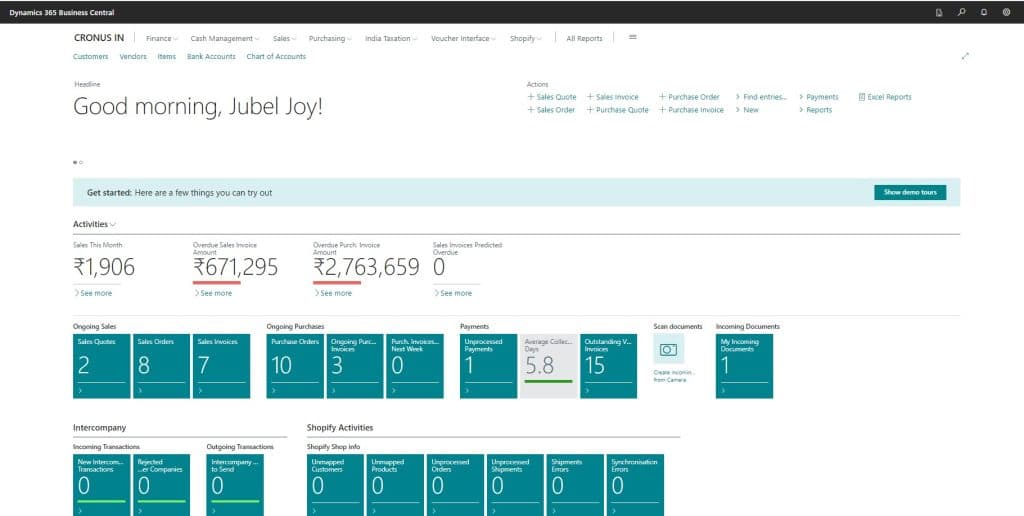The height and width of the screenshot is (516, 1024).
Task: Open the search magnifier in top bar
Action: pyautogui.click(x=962, y=12)
